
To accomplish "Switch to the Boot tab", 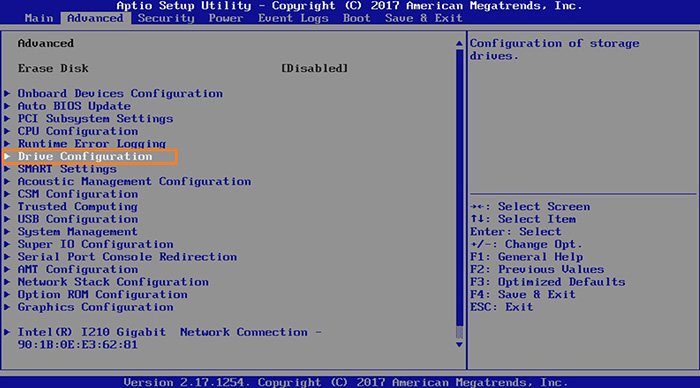I will click(x=357, y=18).
